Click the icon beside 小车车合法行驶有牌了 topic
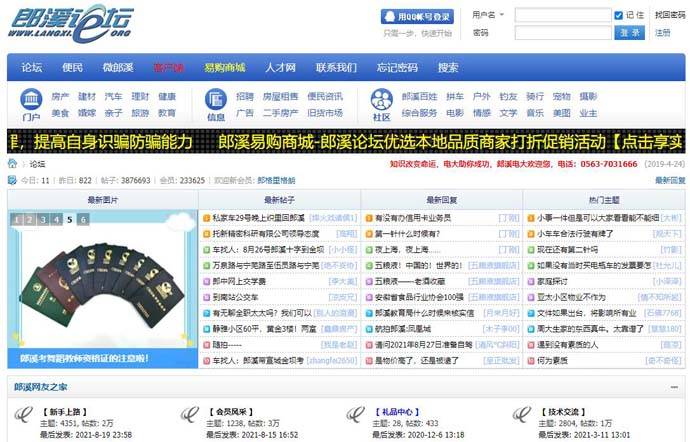 (531, 234)
